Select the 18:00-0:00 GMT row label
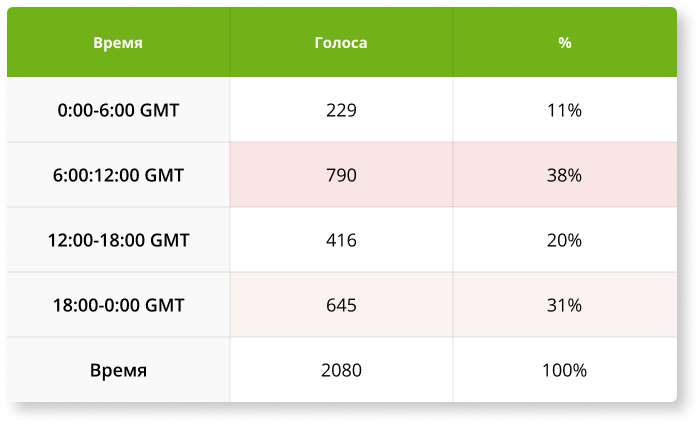The image size is (700, 425). [x=118, y=305]
